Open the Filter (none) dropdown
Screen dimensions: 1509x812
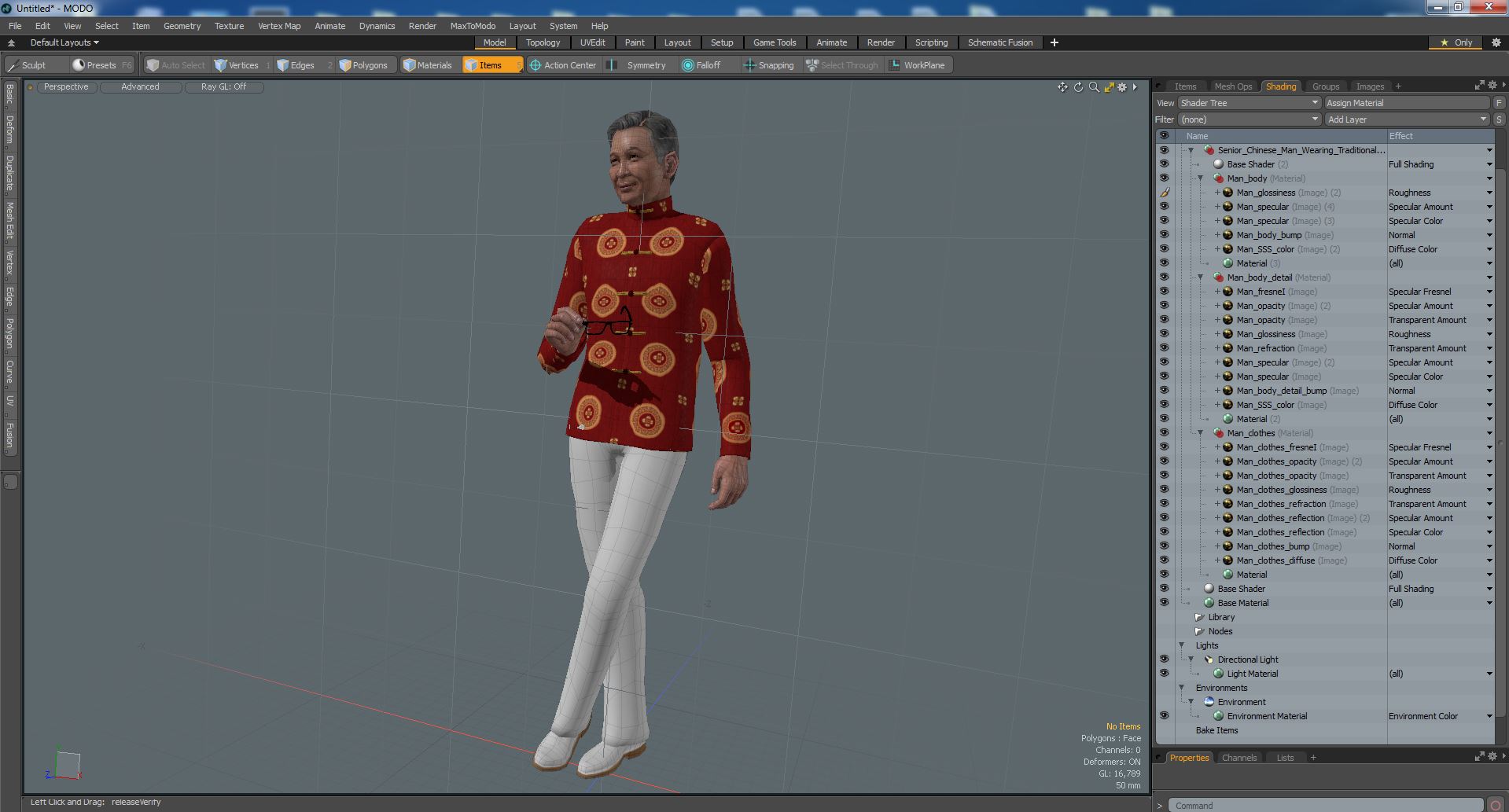point(1249,119)
